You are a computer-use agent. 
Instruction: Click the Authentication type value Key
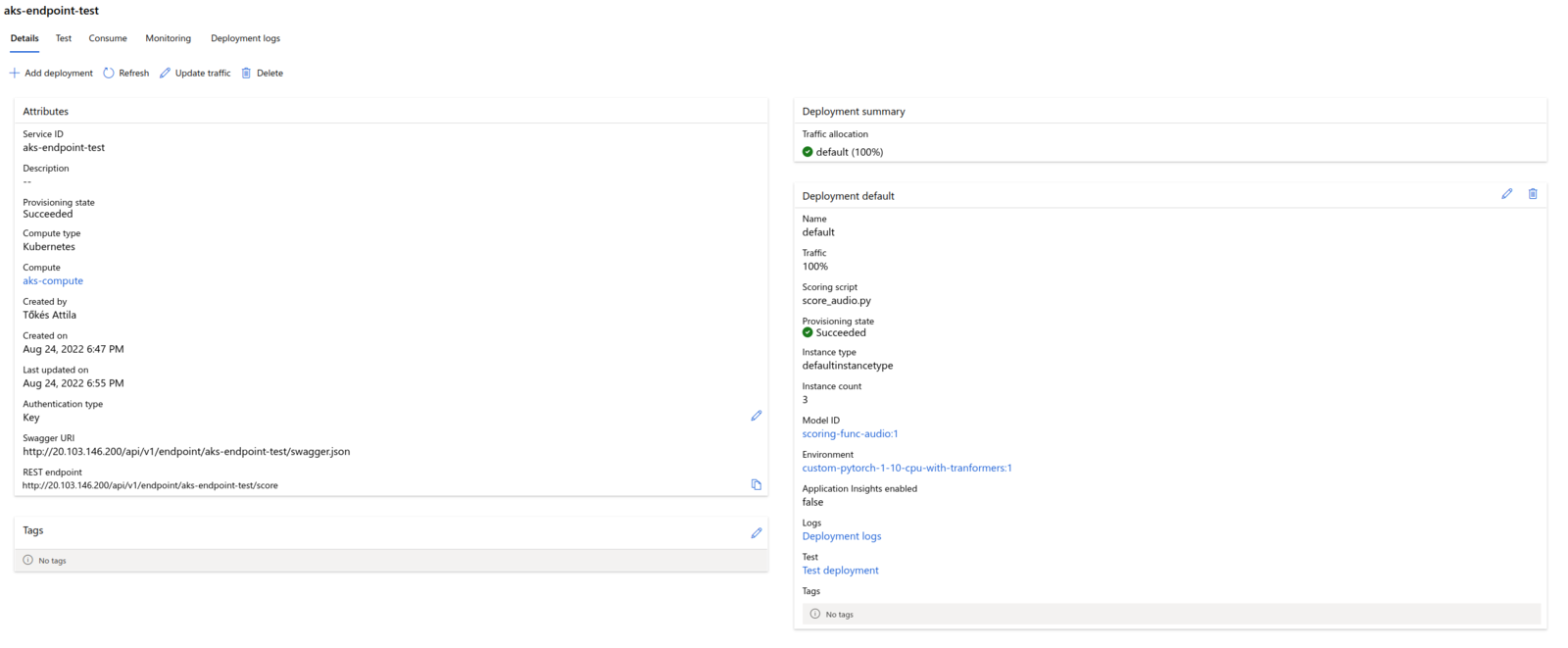[31, 418]
